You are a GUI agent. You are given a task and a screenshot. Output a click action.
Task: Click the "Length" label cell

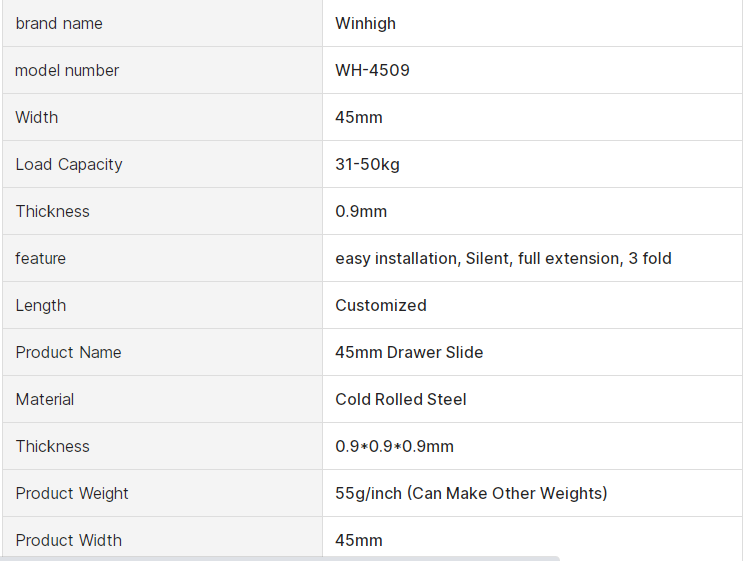[41, 305]
